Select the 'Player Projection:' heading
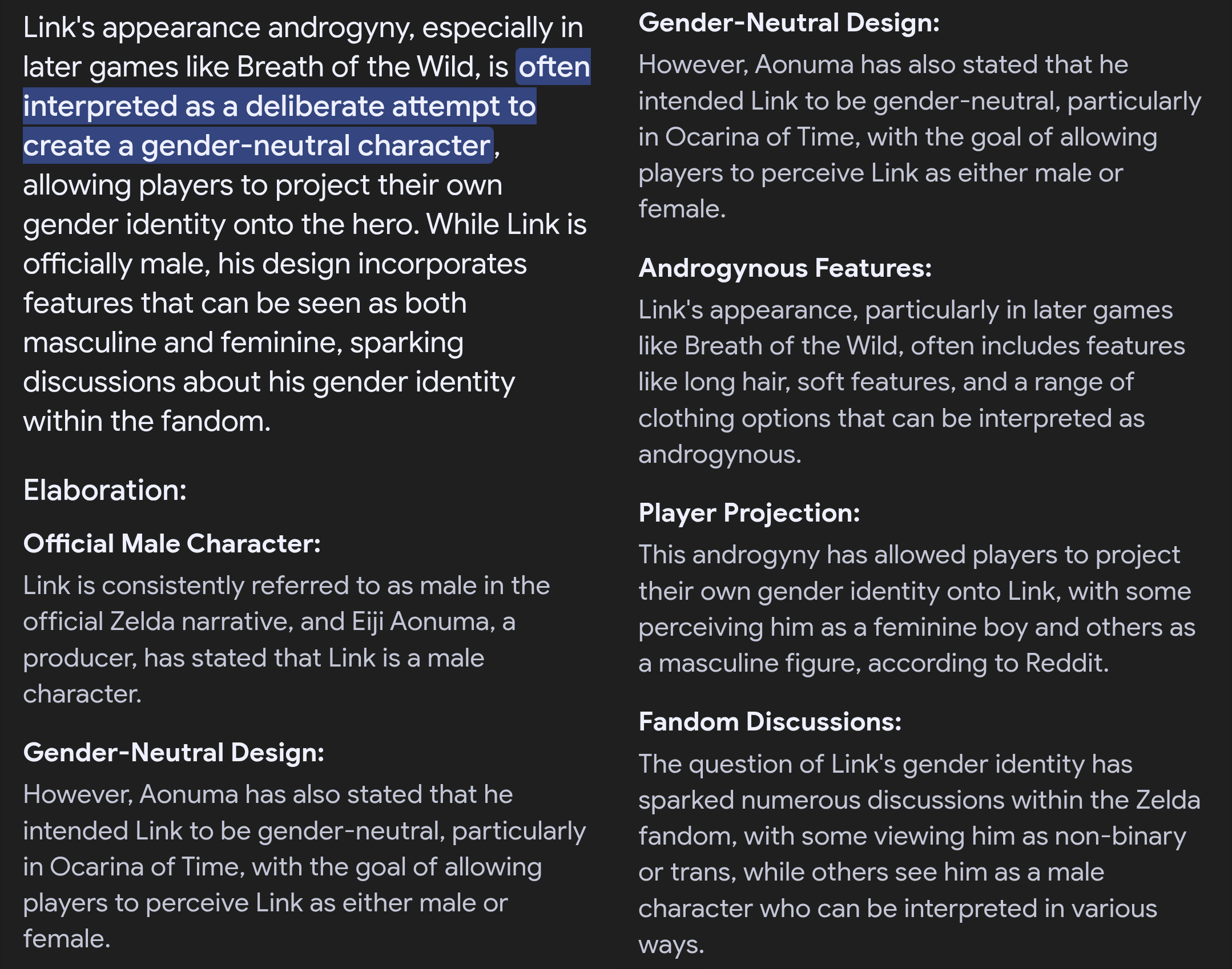Image resolution: width=1232 pixels, height=969 pixels. (x=748, y=513)
